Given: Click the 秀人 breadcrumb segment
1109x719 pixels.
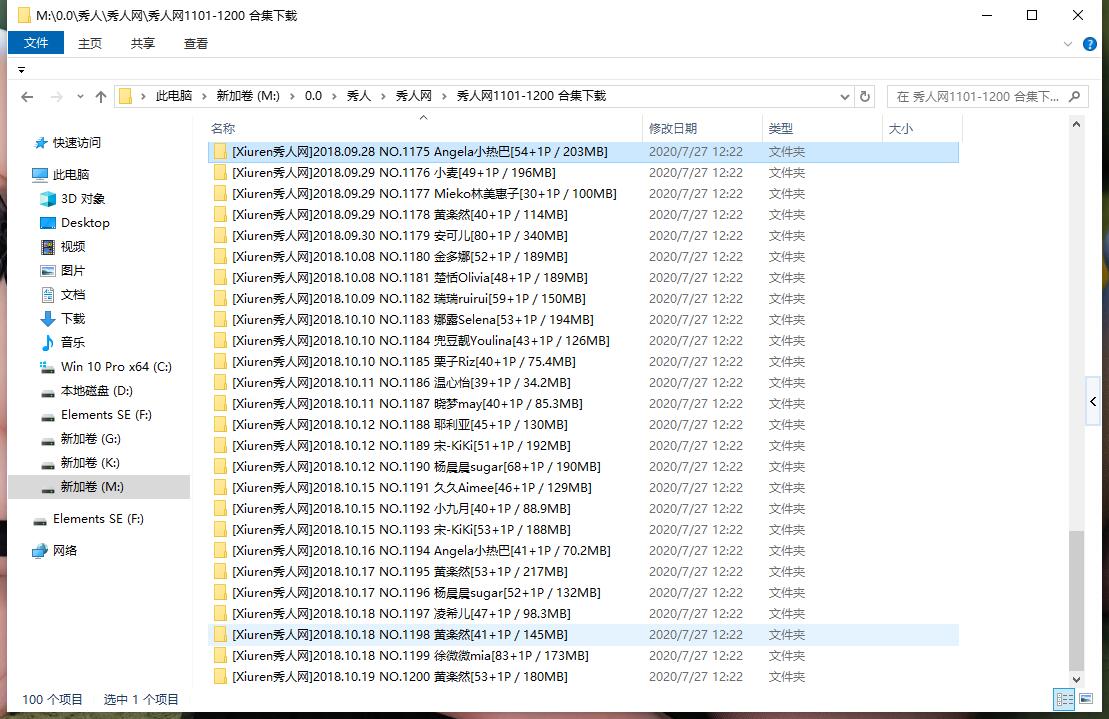Looking at the screenshot, I should (x=359, y=96).
